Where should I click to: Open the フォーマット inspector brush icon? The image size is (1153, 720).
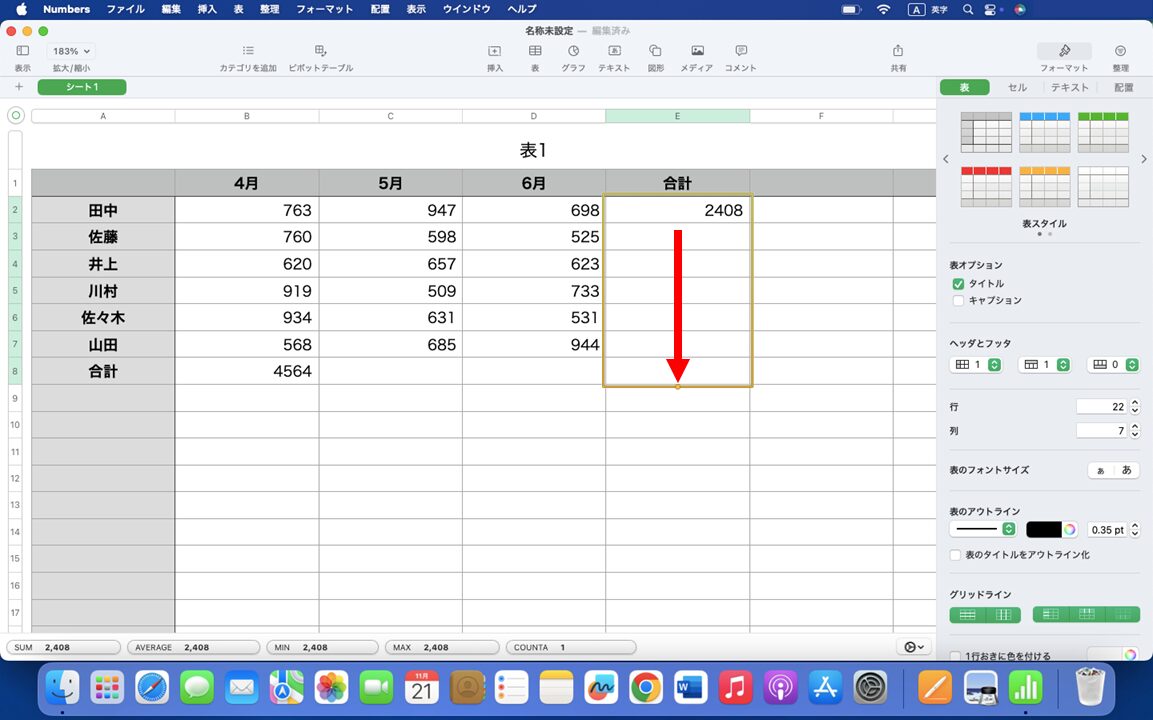point(1063,51)
